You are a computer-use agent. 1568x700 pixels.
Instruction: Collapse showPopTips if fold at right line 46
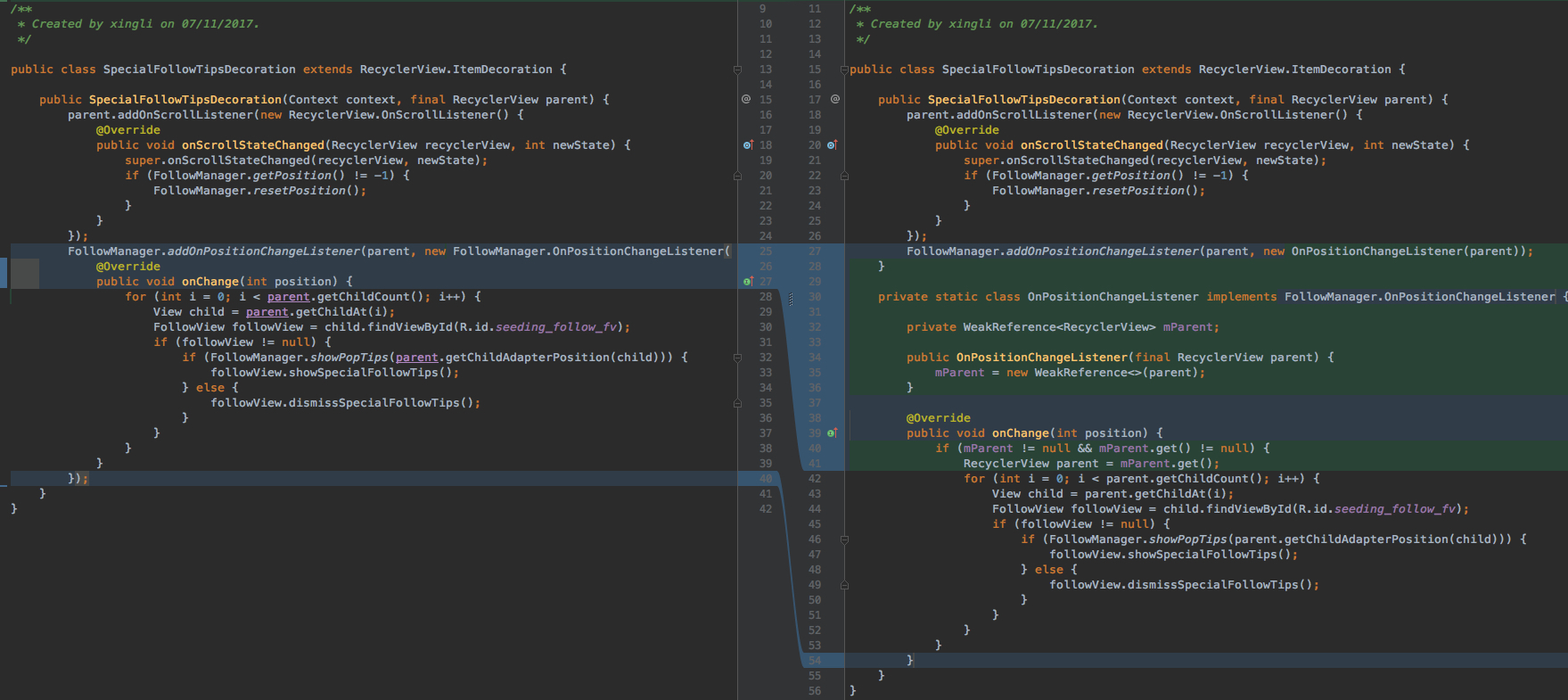click(x=844, y=539)
